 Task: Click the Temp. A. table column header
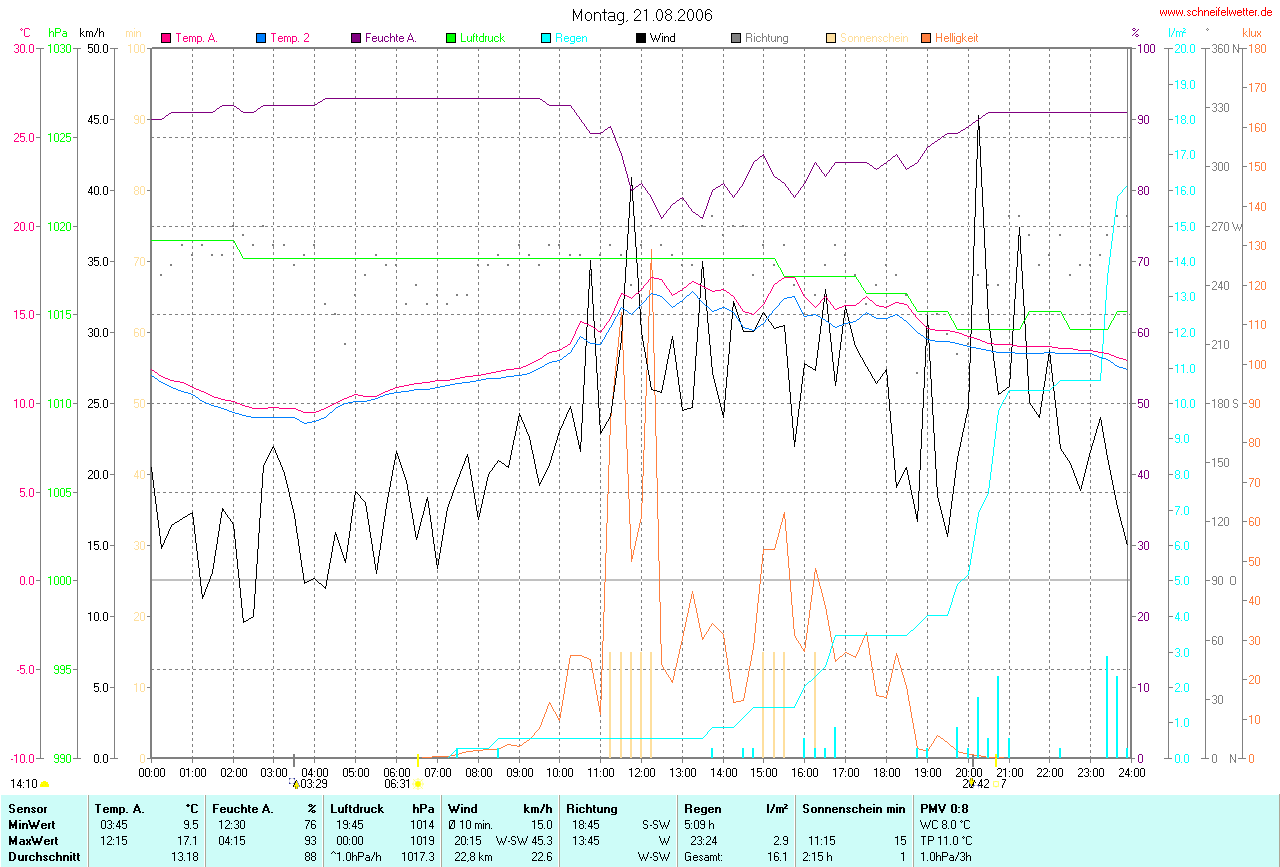point(119,808)
